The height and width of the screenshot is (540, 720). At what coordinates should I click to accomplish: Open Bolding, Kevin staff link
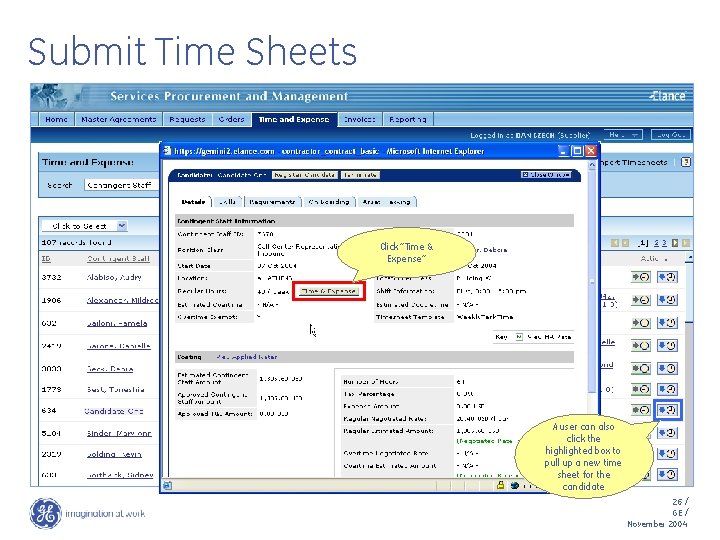point(114,454)
